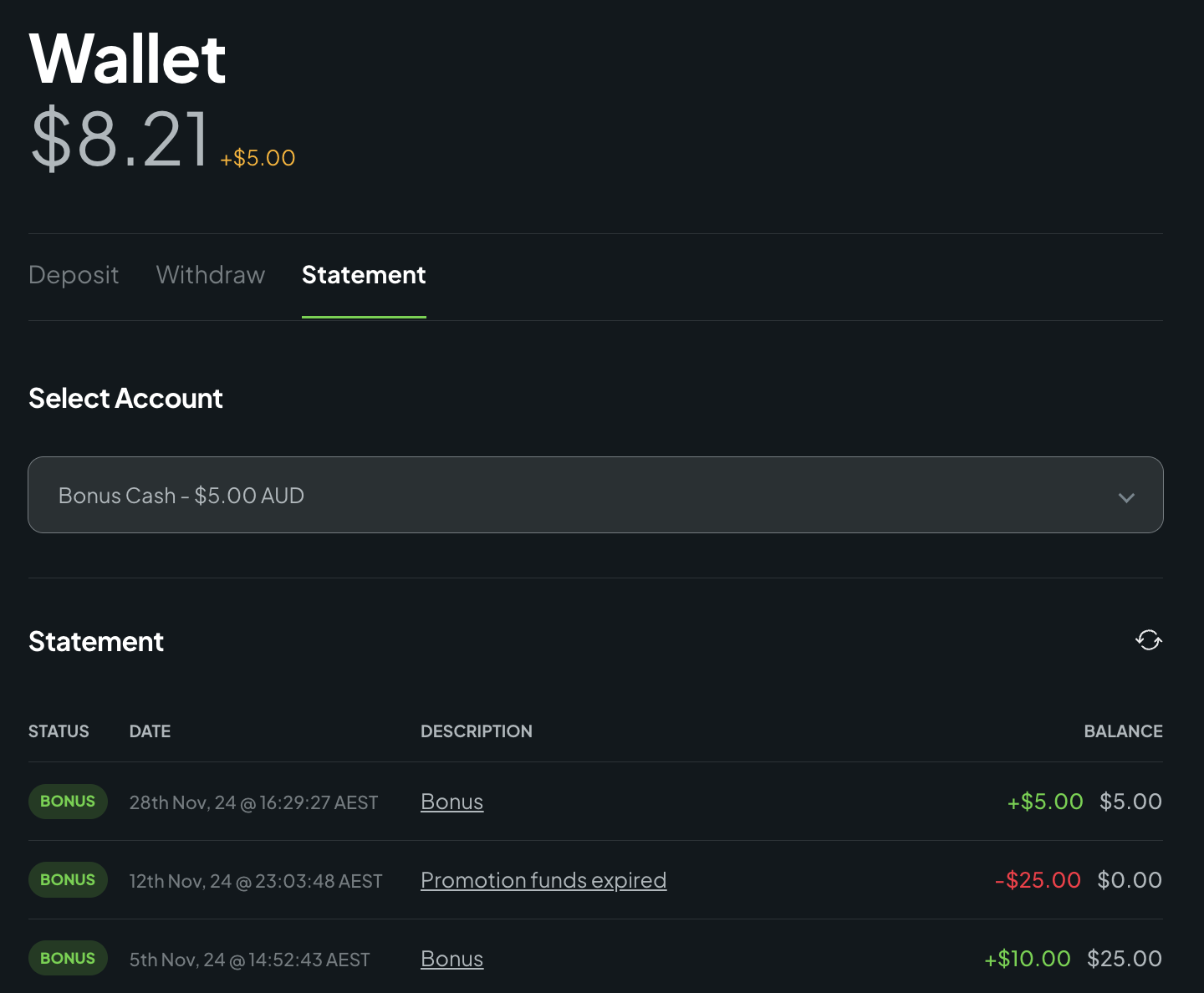Click the $5.00 running balance on first row
Image resolution: width=1204 pixels, height=993 pixels.
point(1130,802)
